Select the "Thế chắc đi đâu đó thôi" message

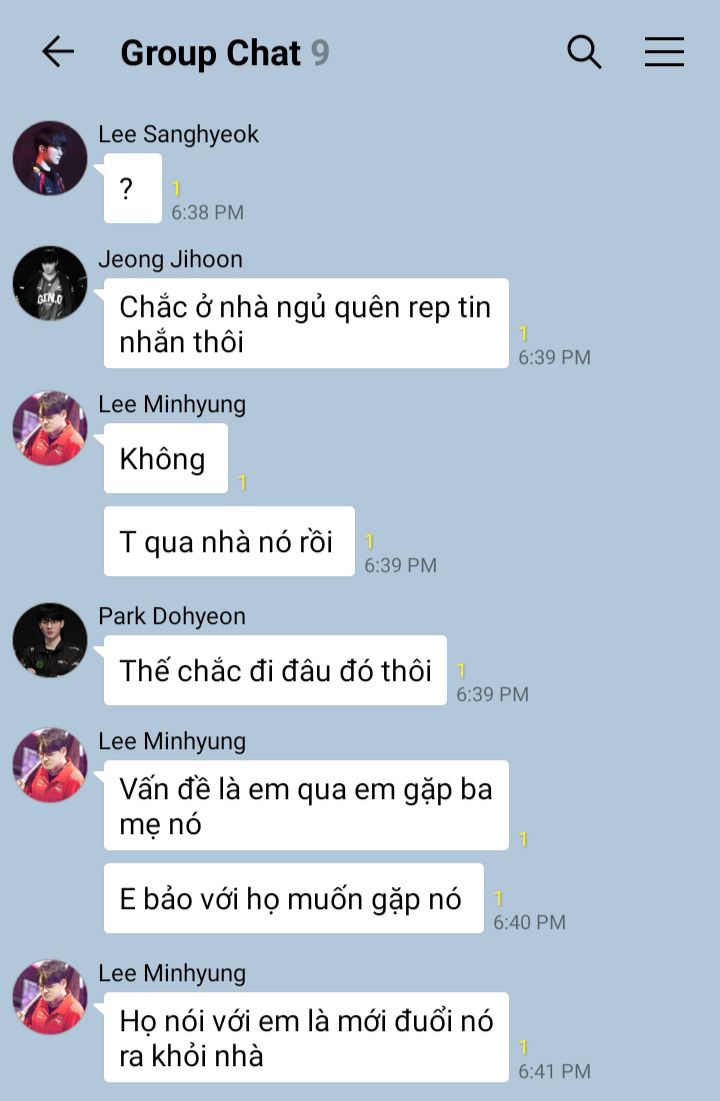point(275,671)
